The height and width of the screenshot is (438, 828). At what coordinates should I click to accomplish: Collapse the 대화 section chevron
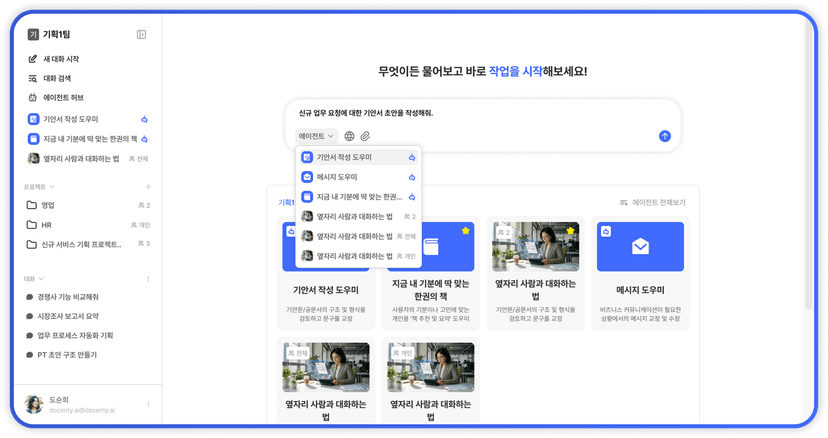tap(41, 279)
